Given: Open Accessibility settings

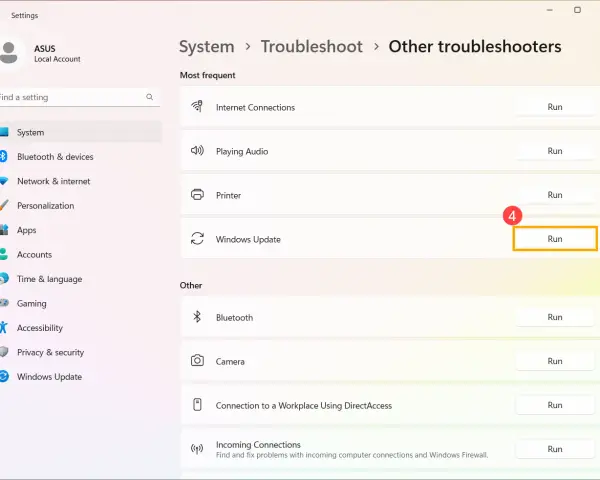Looking at the screenshot, I should tap(80, 328).
